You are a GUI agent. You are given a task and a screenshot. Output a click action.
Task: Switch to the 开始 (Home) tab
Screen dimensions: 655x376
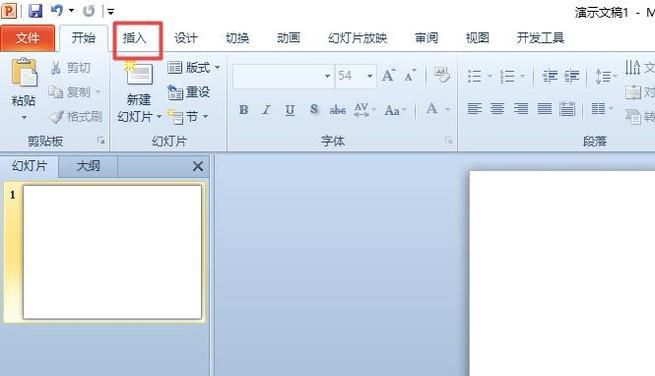83,38
